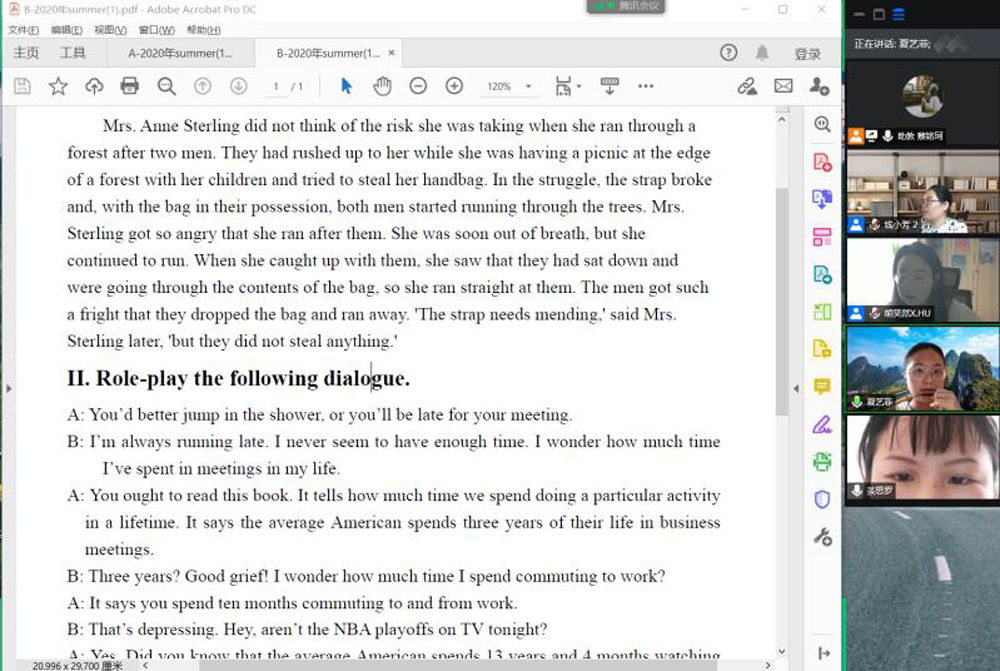
Task: Click the 登录 sign-in button
Action: click(x=807, y=54)
